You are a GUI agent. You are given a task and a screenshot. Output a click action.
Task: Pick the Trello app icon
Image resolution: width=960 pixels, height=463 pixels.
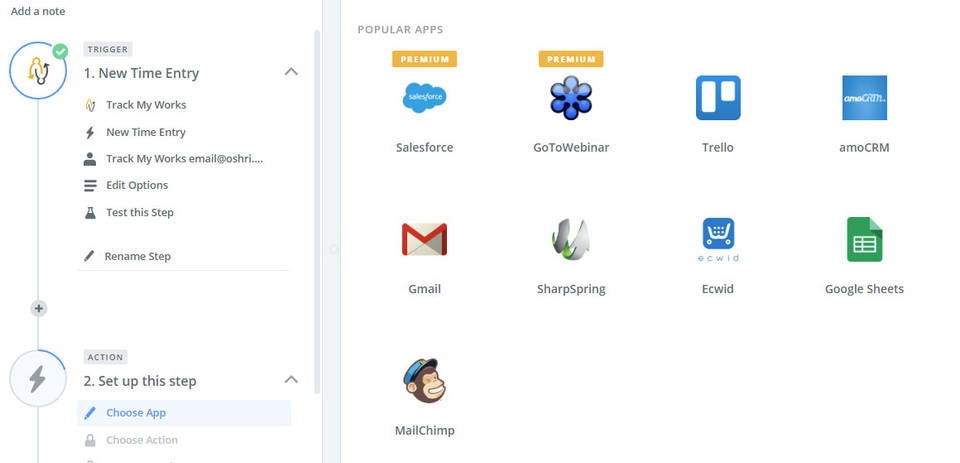pyautogui.click(x=717, y=98)
